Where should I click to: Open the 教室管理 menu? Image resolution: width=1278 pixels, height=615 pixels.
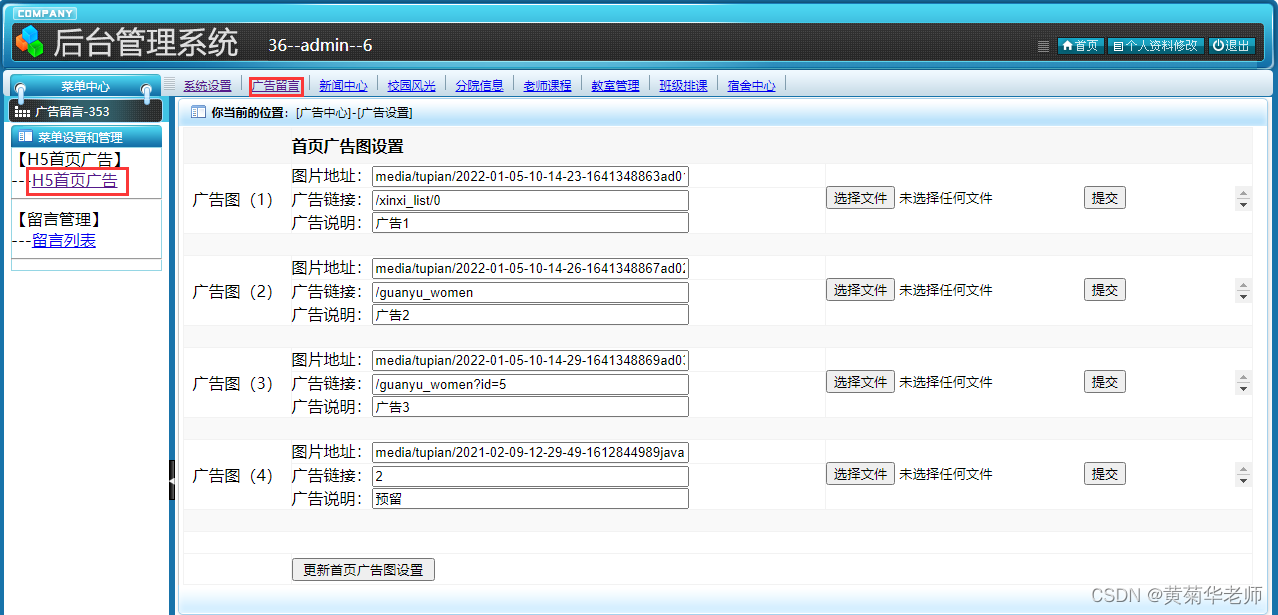615,86
